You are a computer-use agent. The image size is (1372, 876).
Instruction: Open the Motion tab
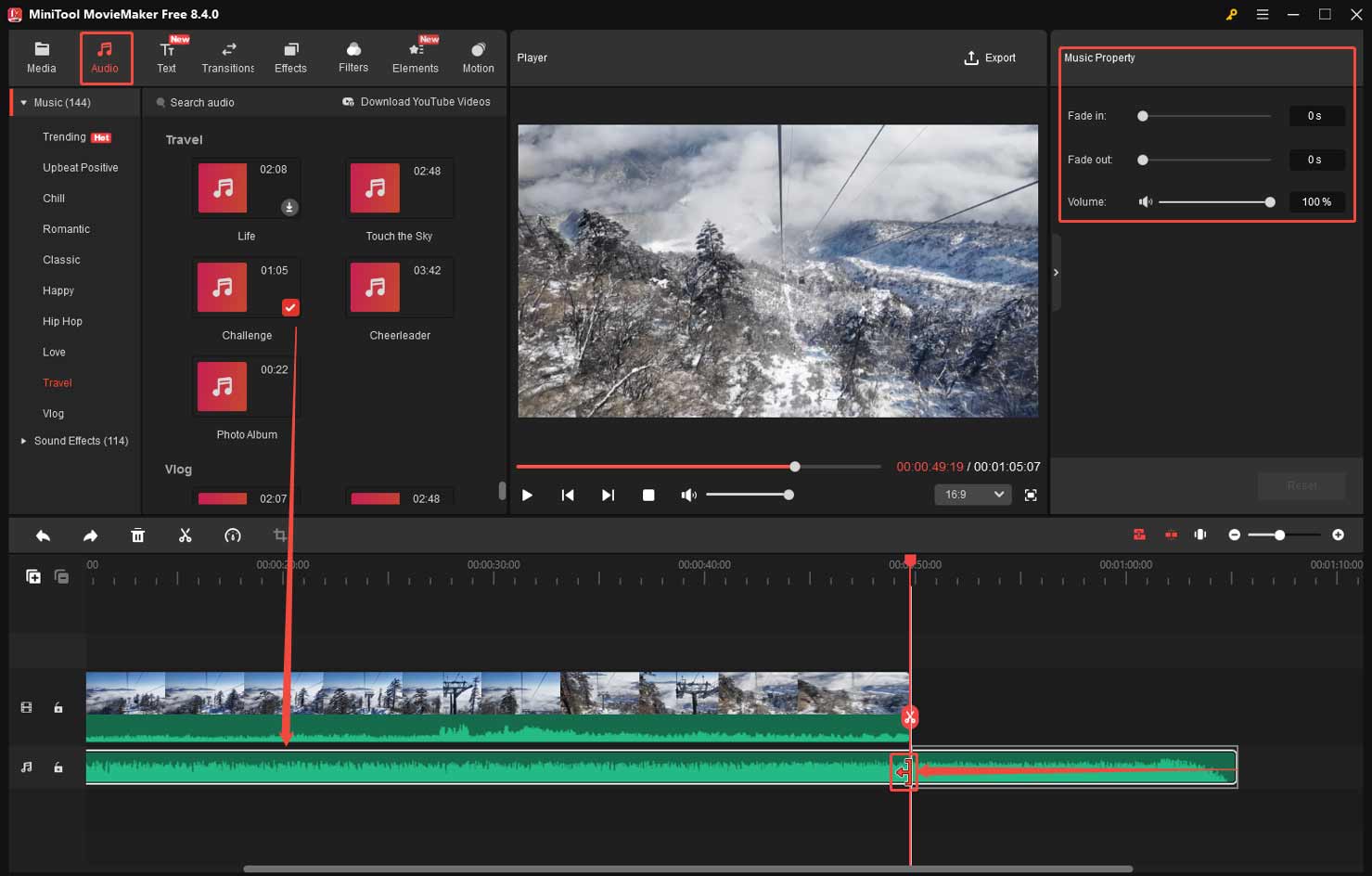478,56
